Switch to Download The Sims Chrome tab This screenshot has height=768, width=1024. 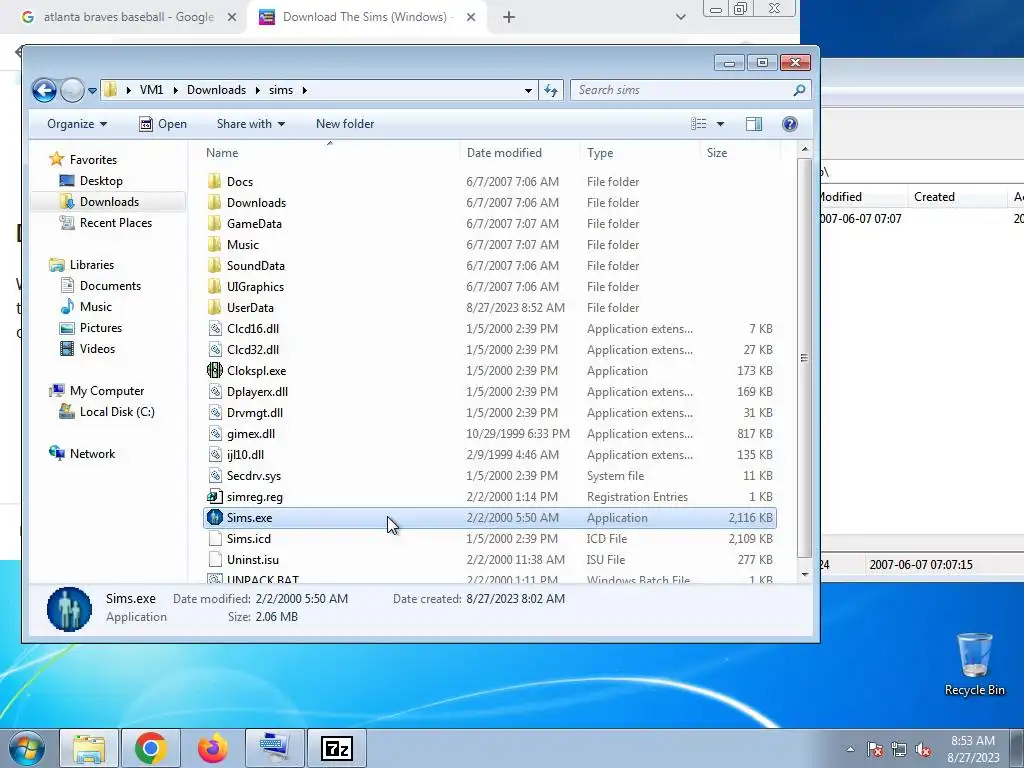tap(367, 17)
